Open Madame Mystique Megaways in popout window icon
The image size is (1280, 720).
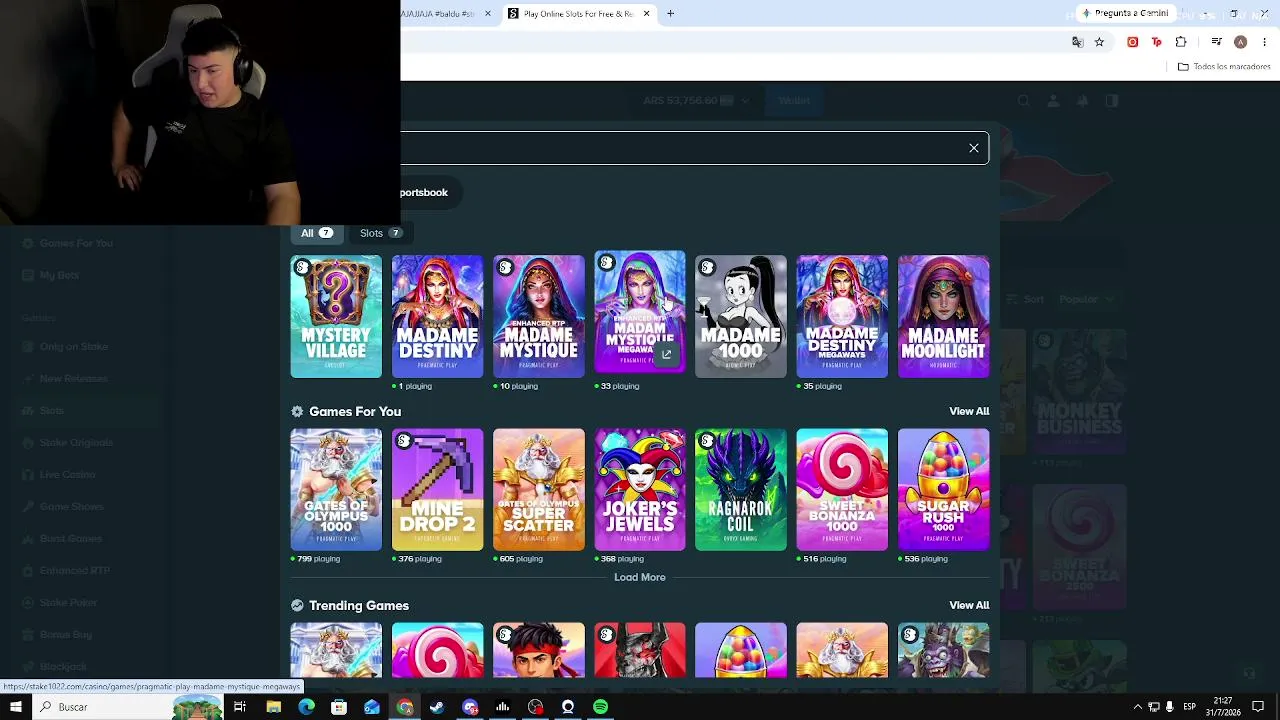667,354
